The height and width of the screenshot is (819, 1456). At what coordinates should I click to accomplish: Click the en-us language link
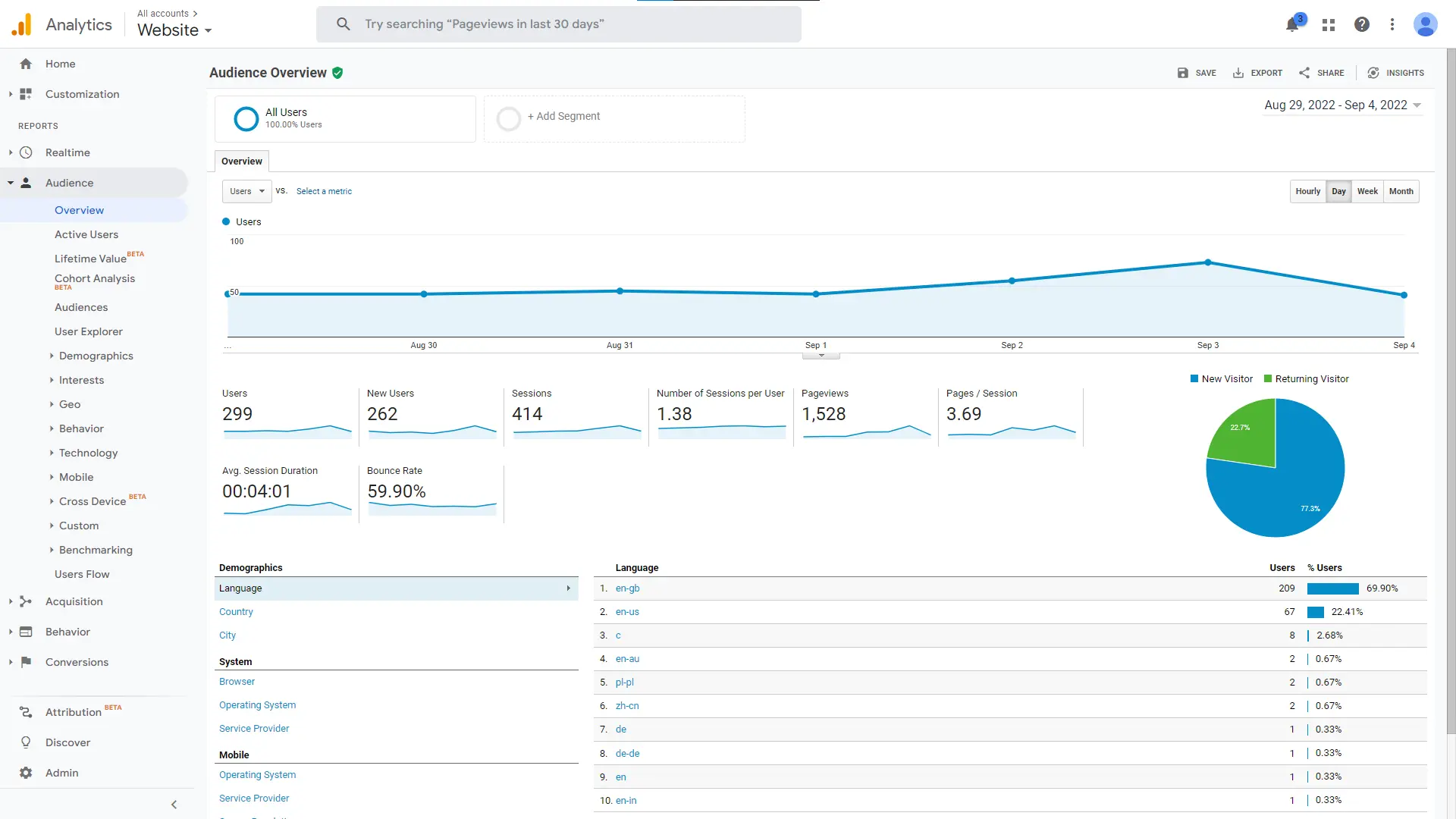pos(627,612)
